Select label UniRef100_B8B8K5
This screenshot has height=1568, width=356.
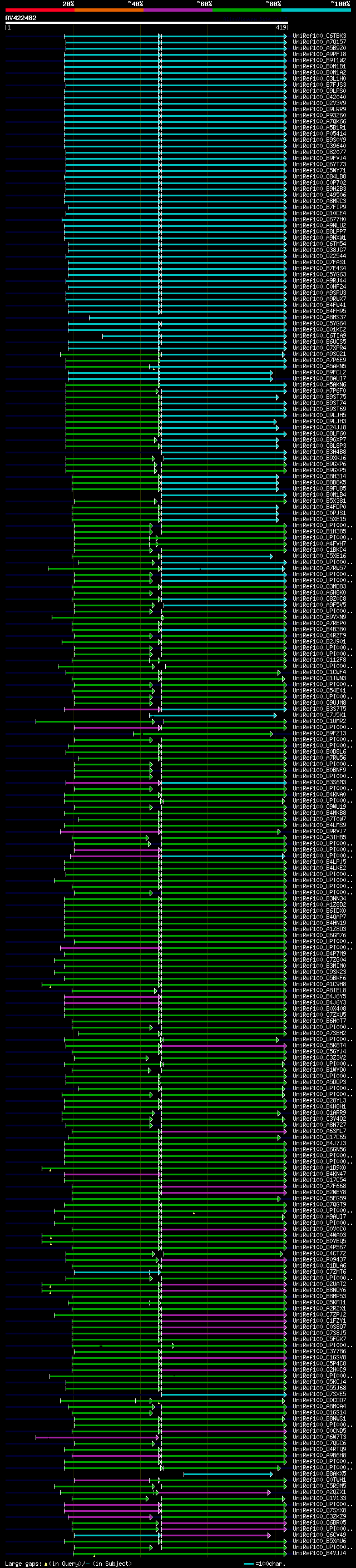[x=319, y=483]
